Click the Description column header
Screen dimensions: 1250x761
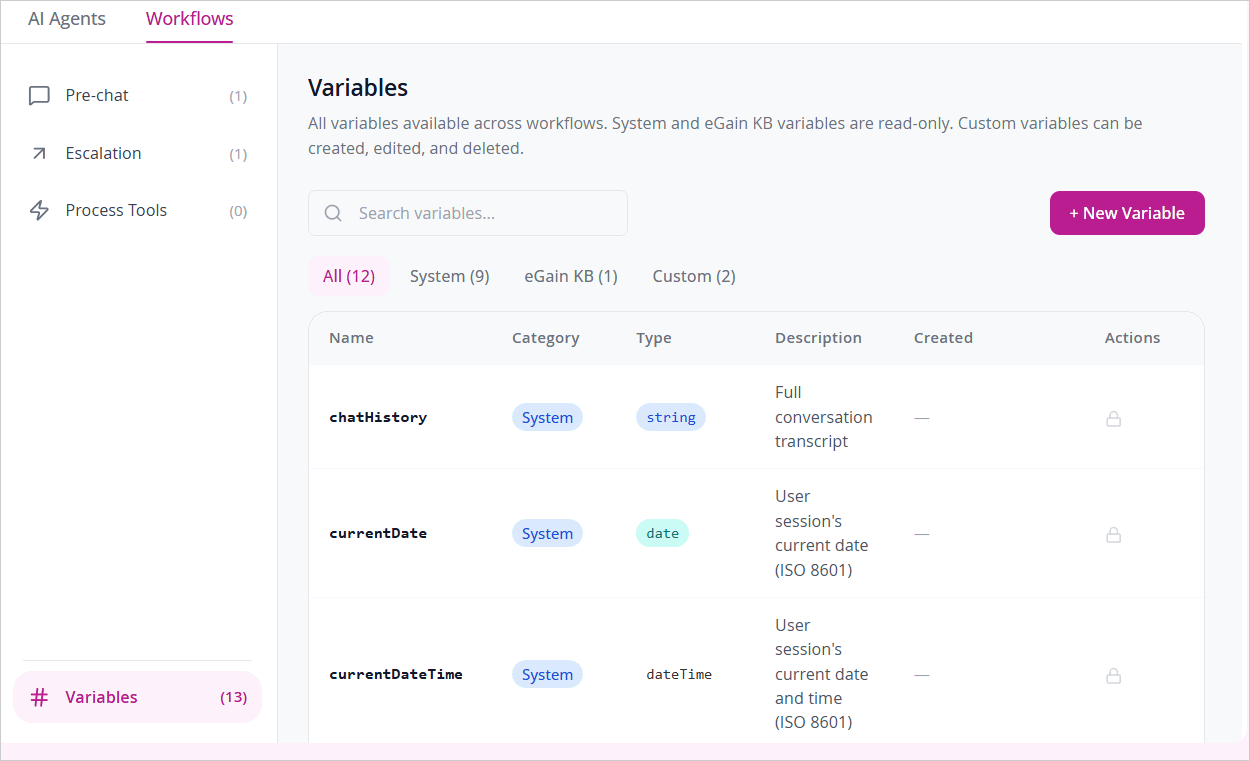818,338
